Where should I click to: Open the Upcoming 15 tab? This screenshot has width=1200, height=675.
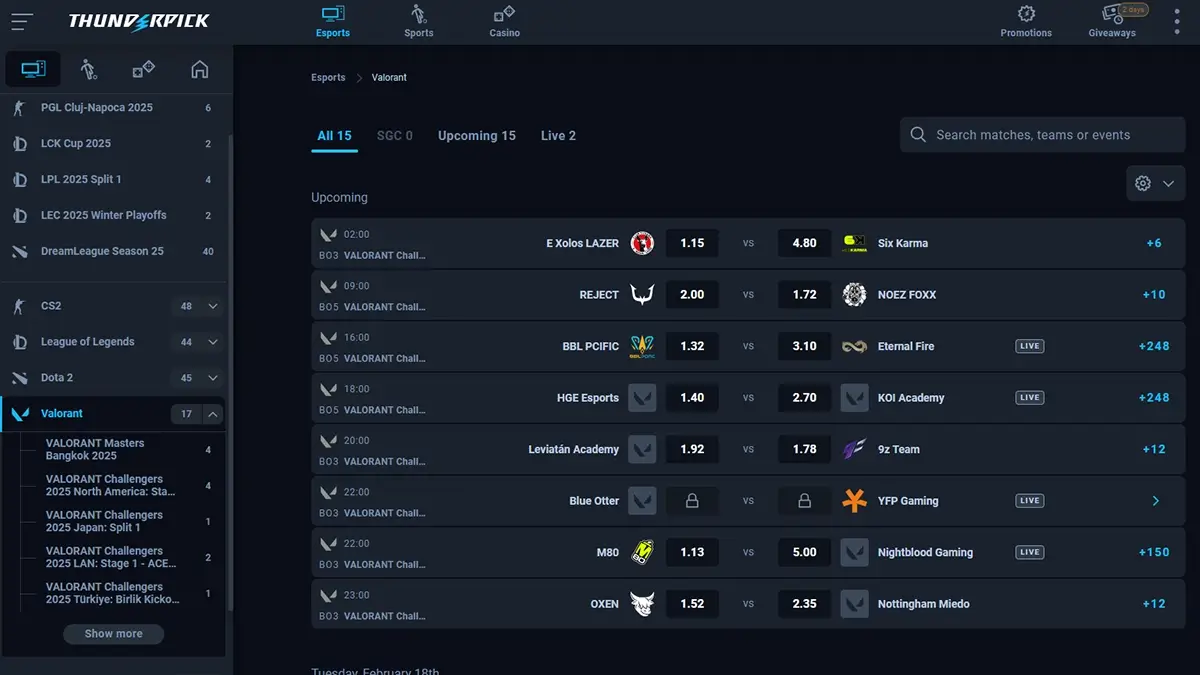point(477,135)
